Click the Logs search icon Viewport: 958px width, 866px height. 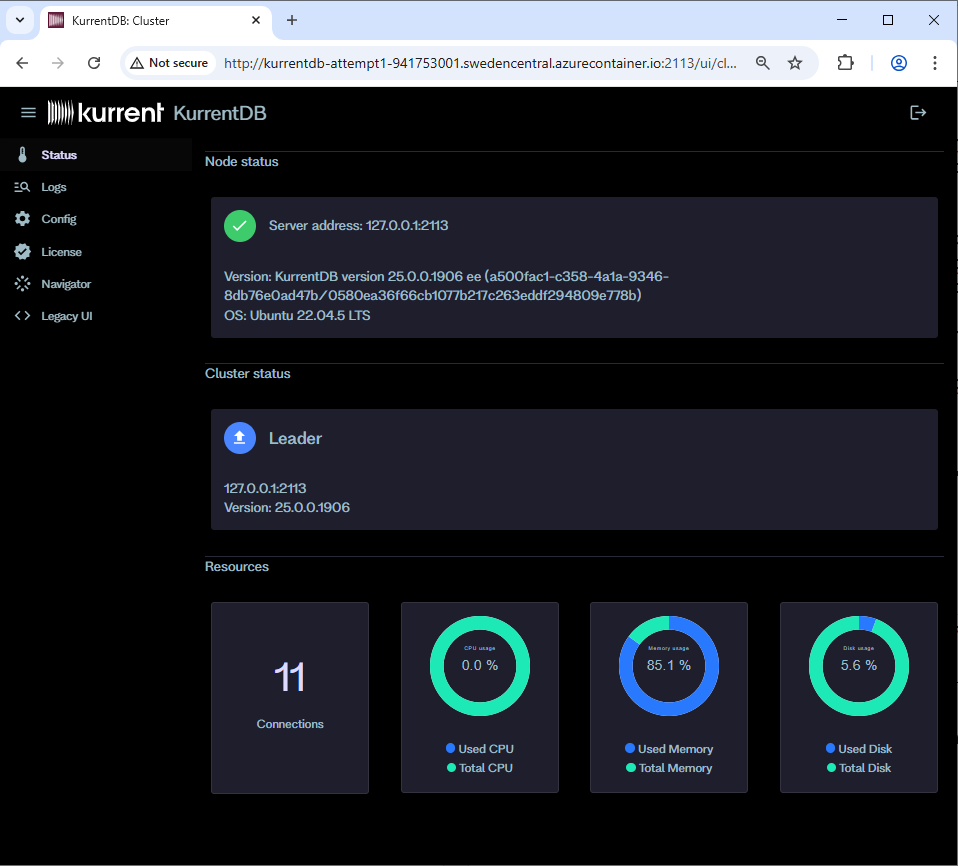[22, 187]
